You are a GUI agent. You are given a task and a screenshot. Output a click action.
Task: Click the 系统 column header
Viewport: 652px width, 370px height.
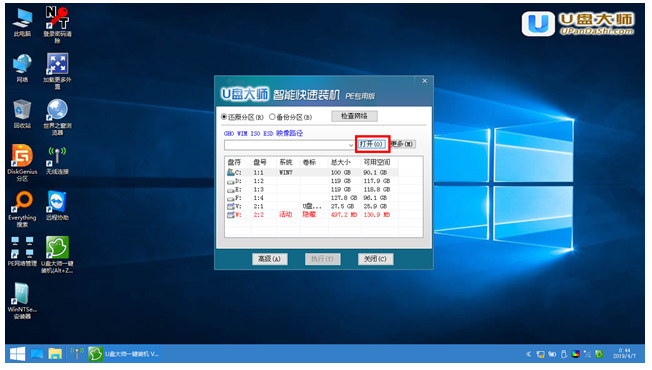pos(289,162)
